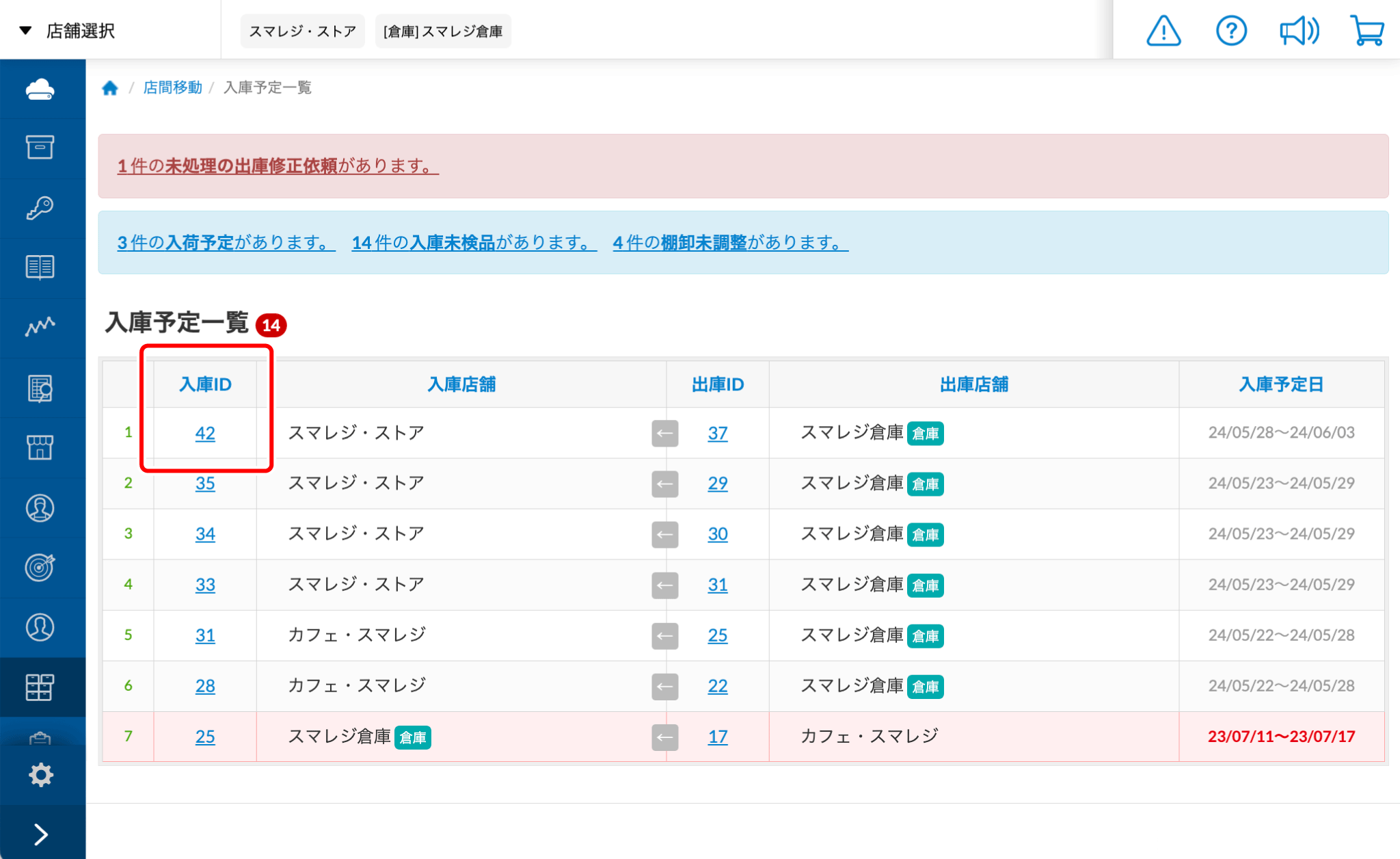This screenshot has height=859, width=1400.
Task: Click the megaphone announcements icon
Action: coord(1299,31)
